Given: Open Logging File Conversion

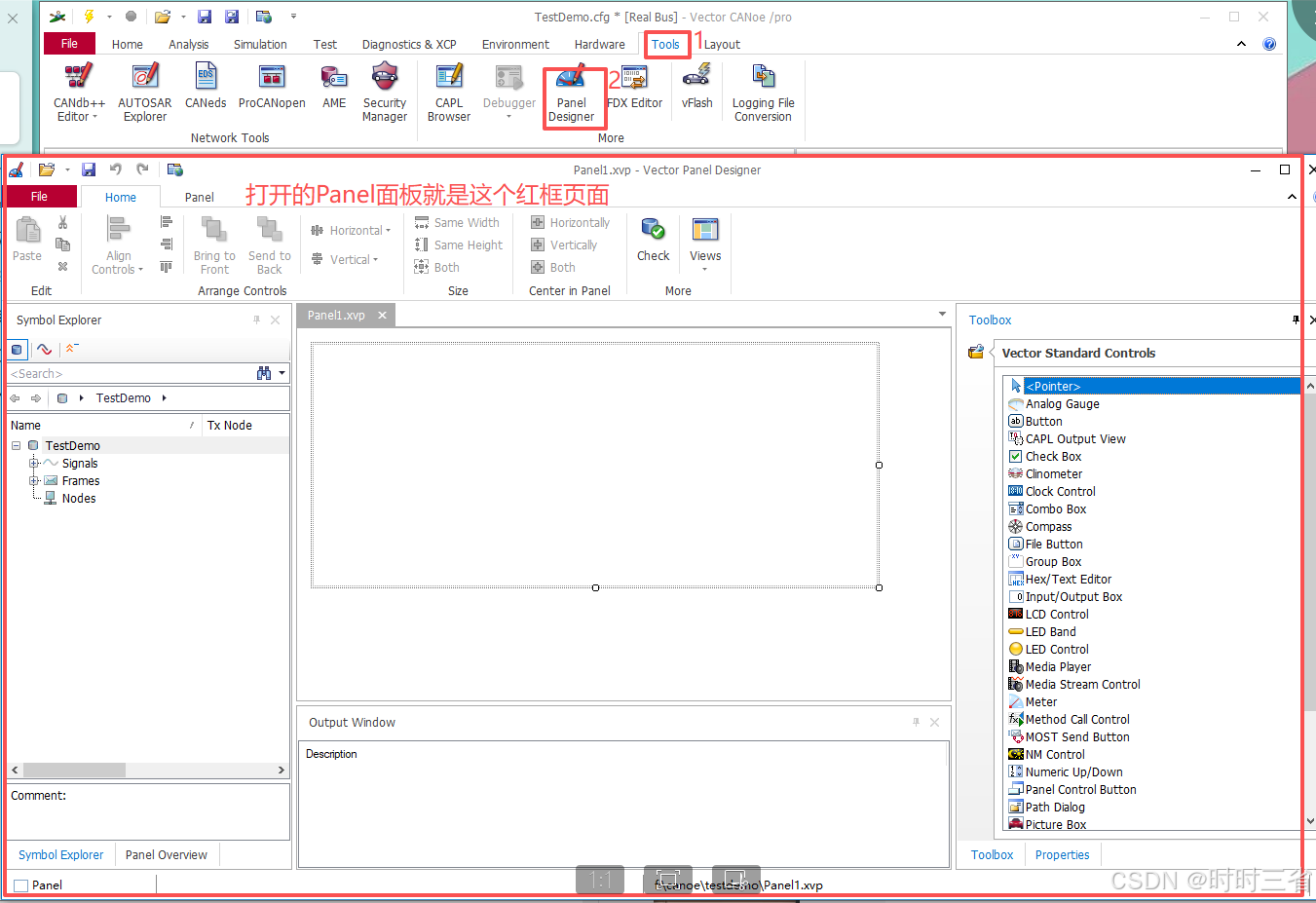Looking at the screenshot, I should click(x=764, y=92).
